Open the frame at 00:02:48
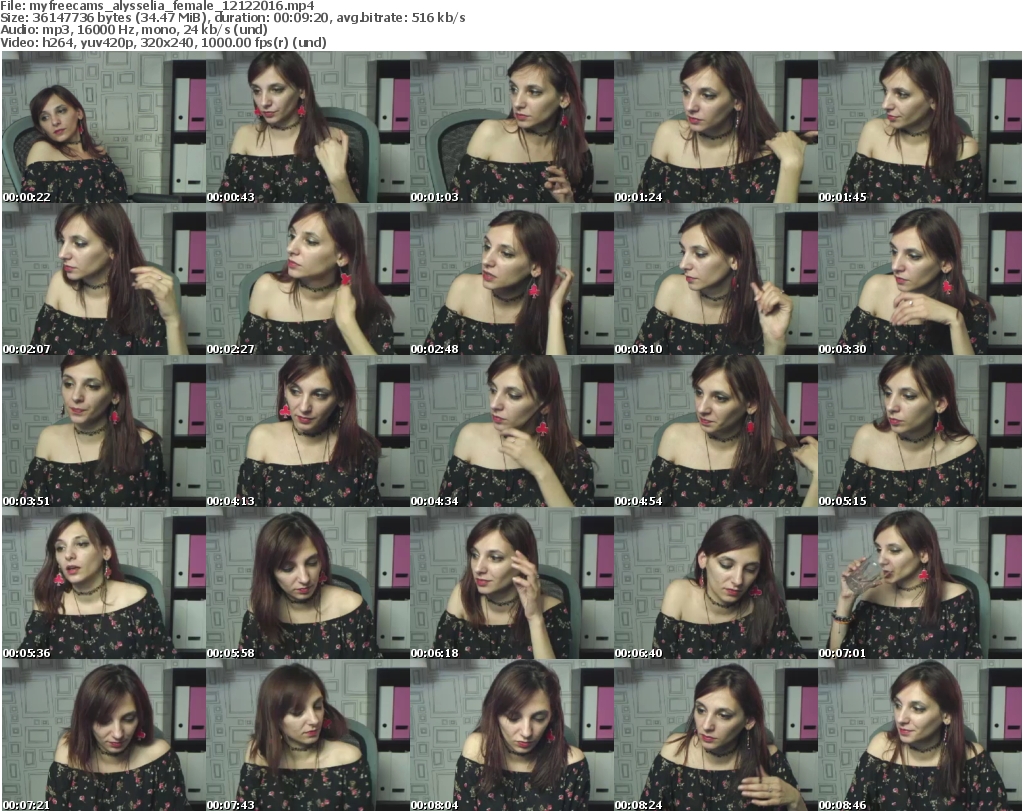Image resolution: width=1024 pixels, height=811 pixels. 512,279
